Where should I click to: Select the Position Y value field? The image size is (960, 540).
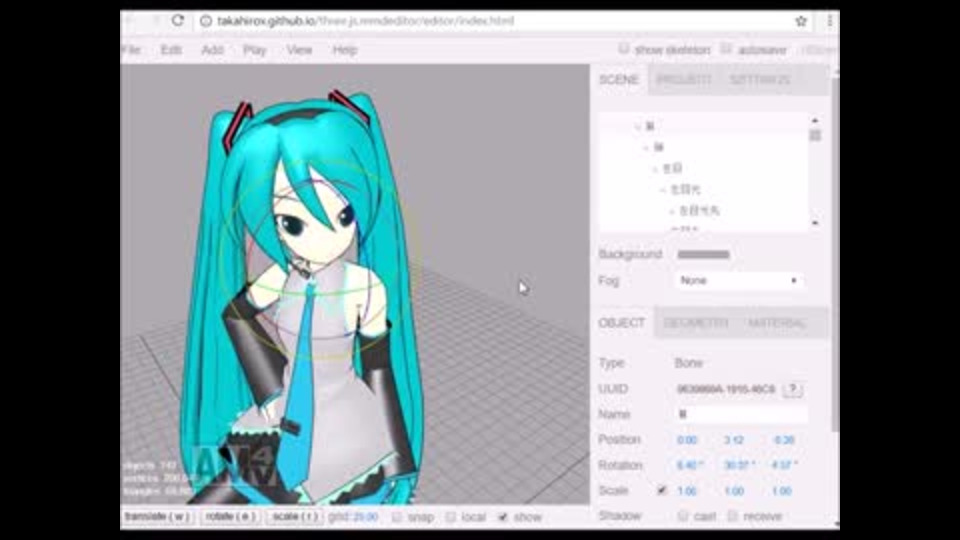coord(734,440)
